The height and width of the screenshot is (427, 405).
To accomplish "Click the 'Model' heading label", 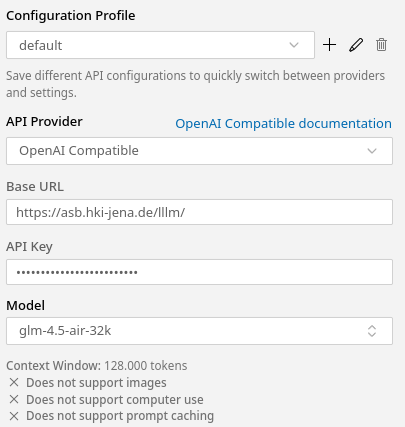I will (25, 305).
